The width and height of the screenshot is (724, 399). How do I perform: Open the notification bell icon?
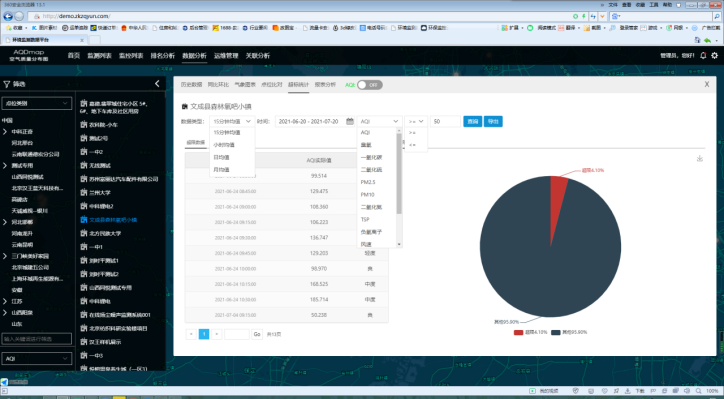(703, 55)
